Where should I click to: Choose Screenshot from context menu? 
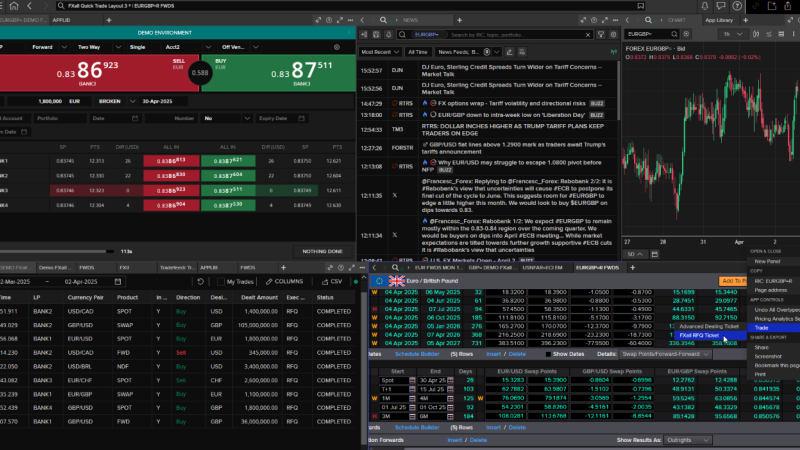[x=768, y=357]
